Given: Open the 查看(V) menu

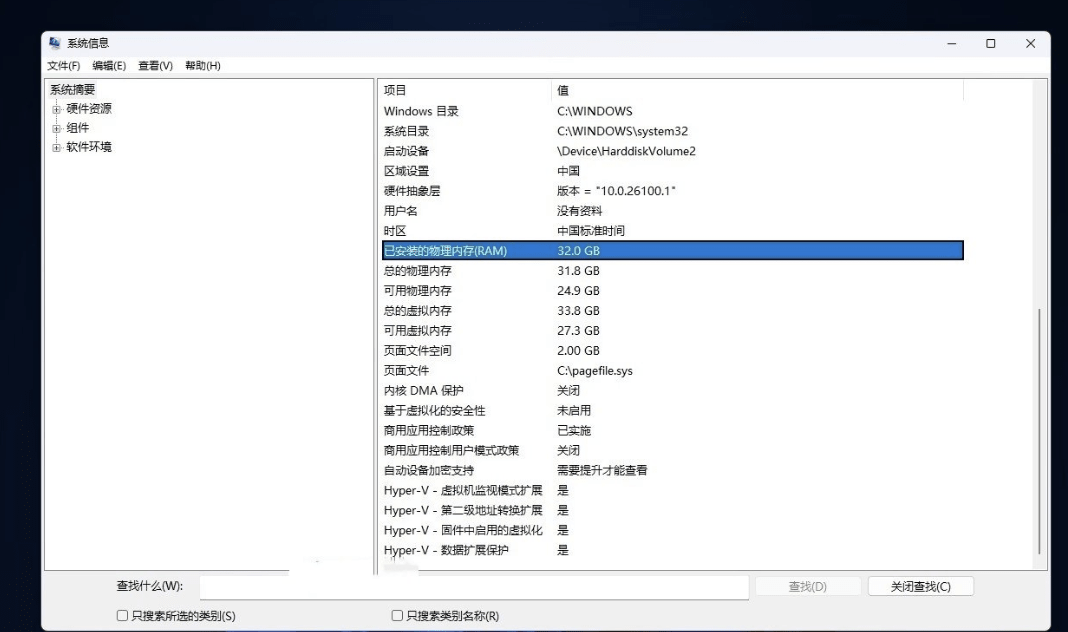Looking at the screenshot, I should click(155, 66).
